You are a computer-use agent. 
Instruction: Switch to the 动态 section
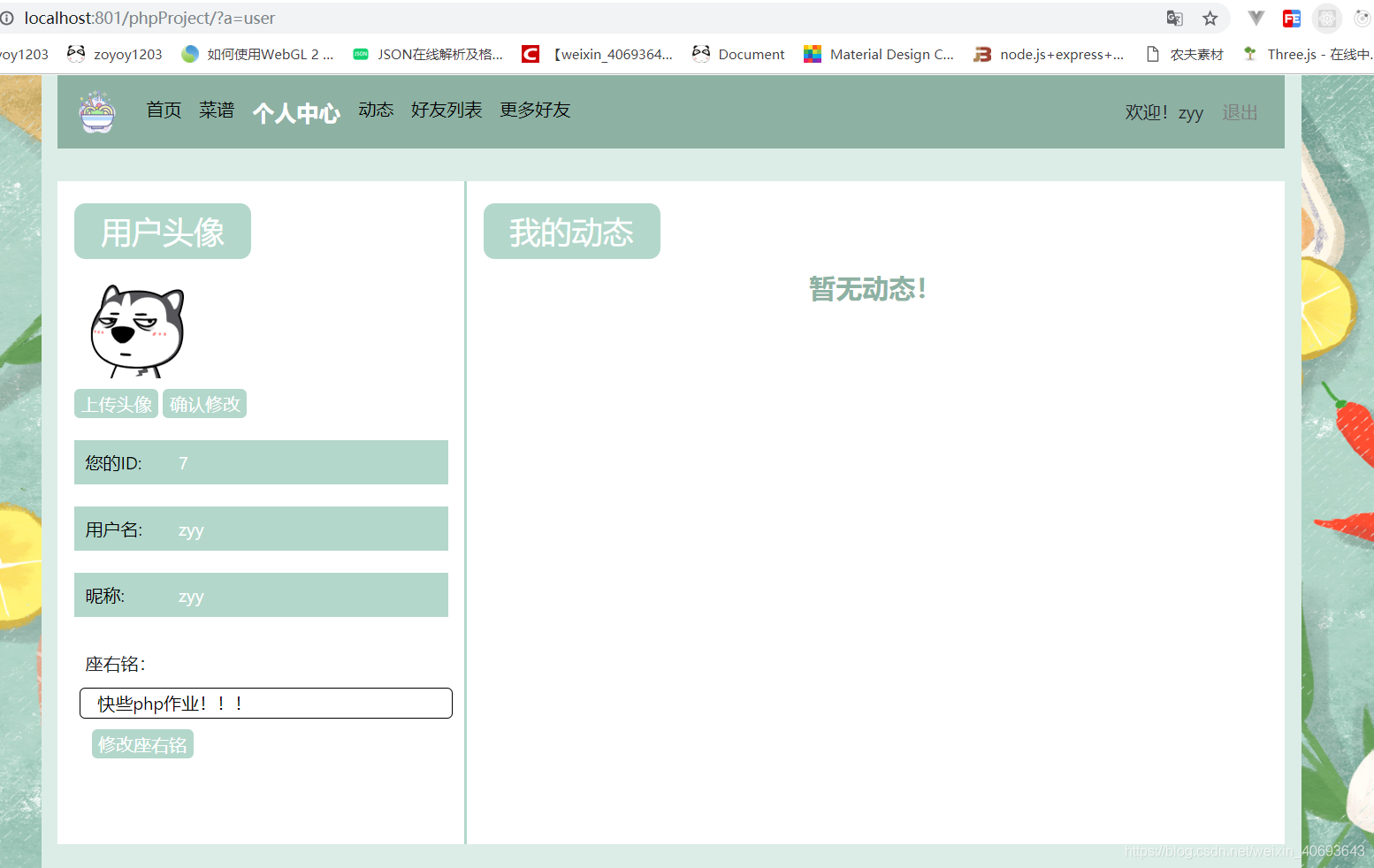376,110
